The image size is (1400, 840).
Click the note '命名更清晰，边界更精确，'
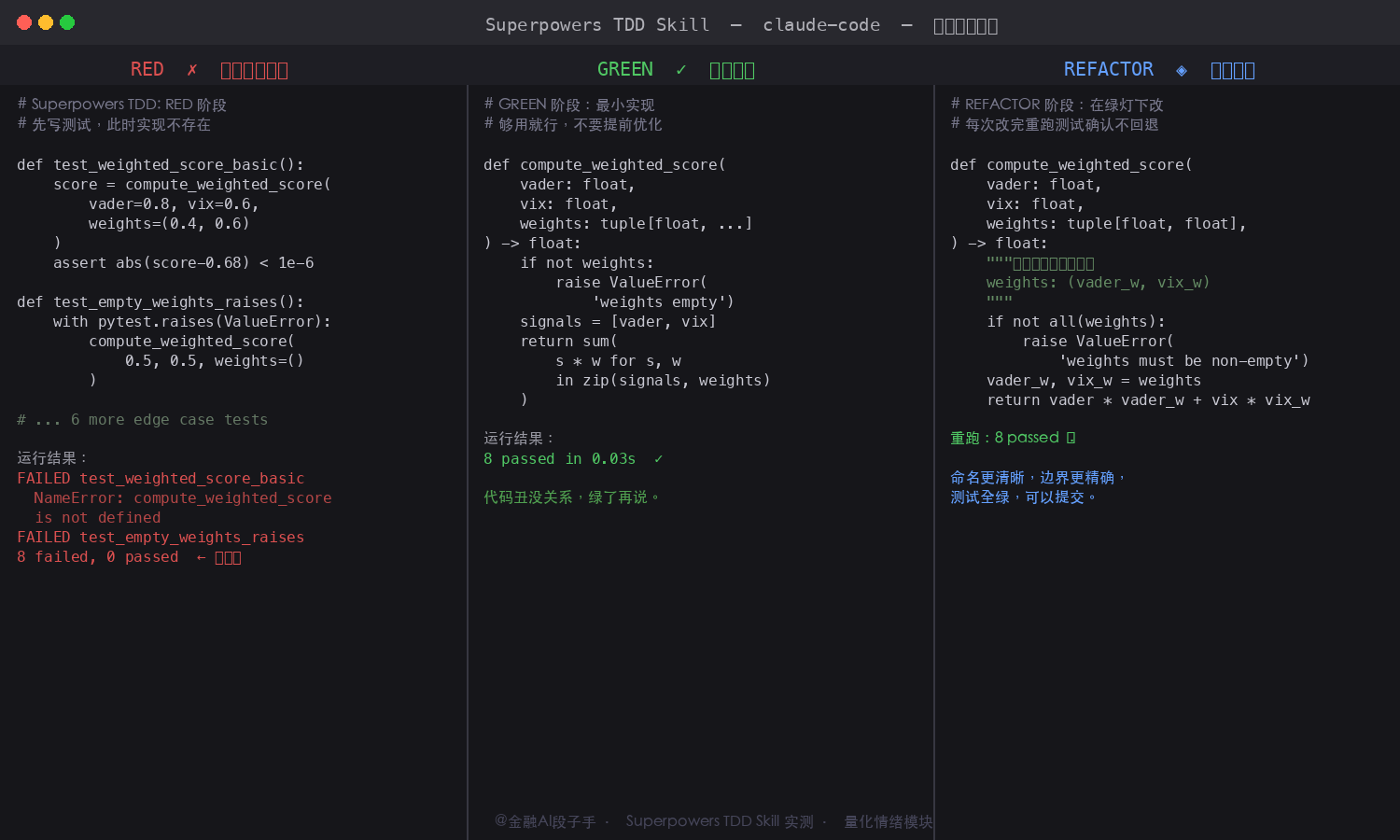[x=1040, y=478]
